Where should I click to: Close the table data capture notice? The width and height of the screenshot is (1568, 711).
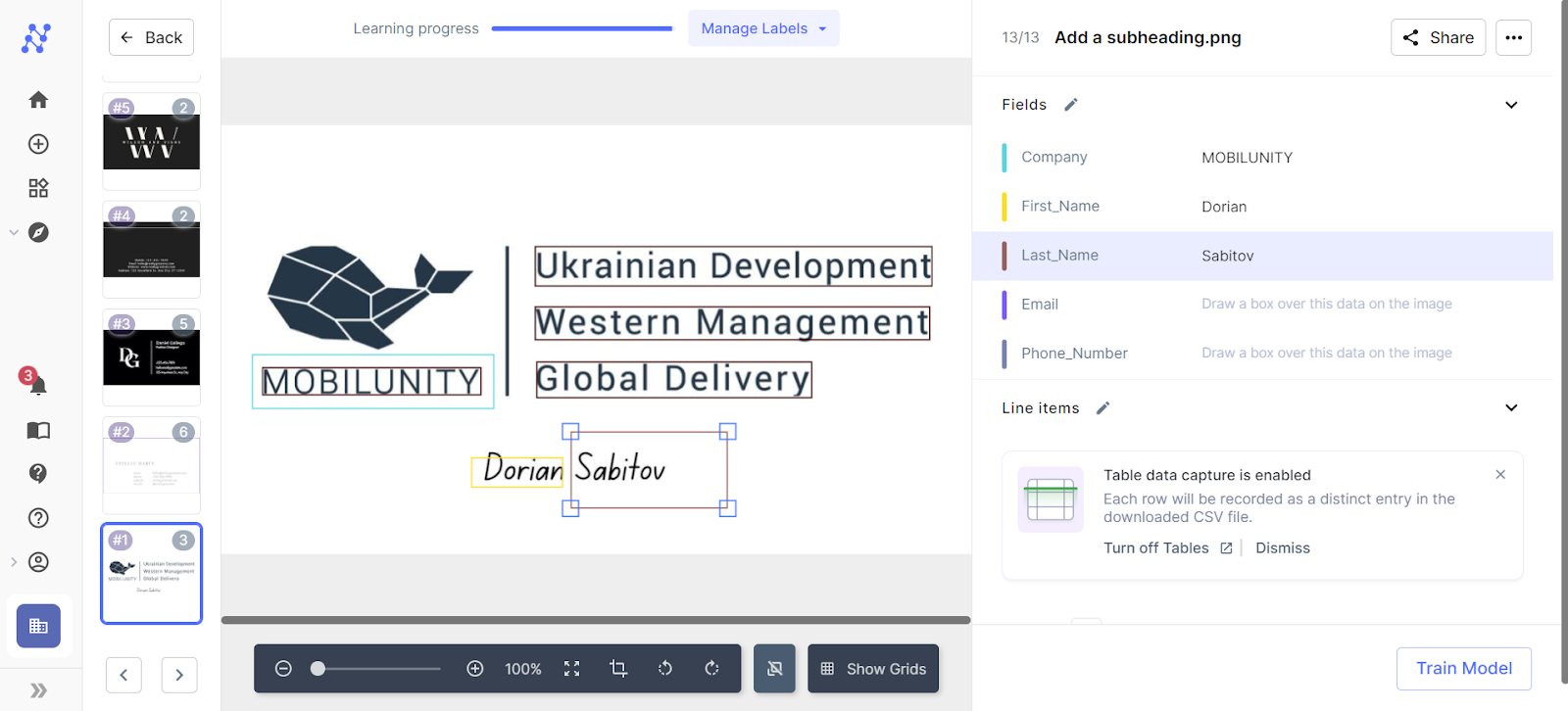pyautogui.click(x=1500, y=475)
